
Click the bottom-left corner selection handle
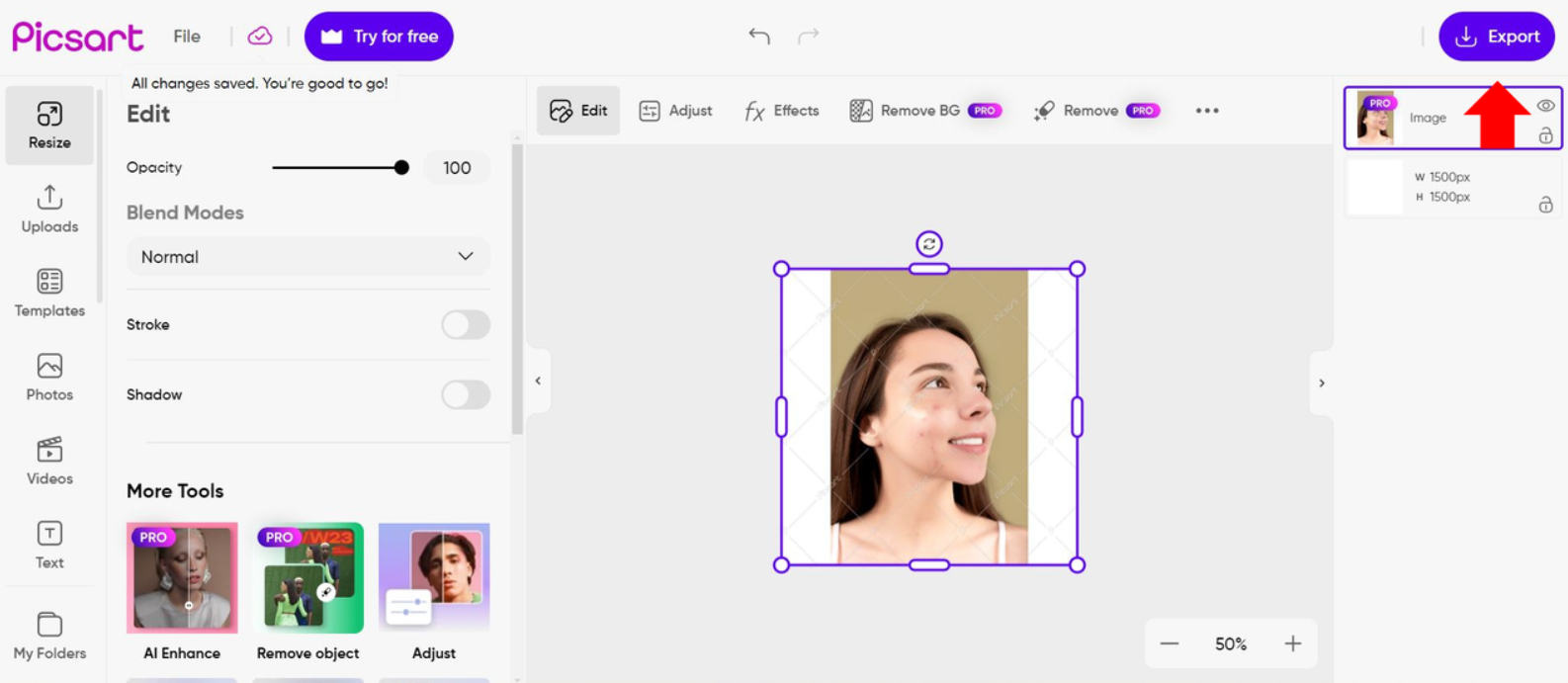pyautogui.click(x=781, y=565)
